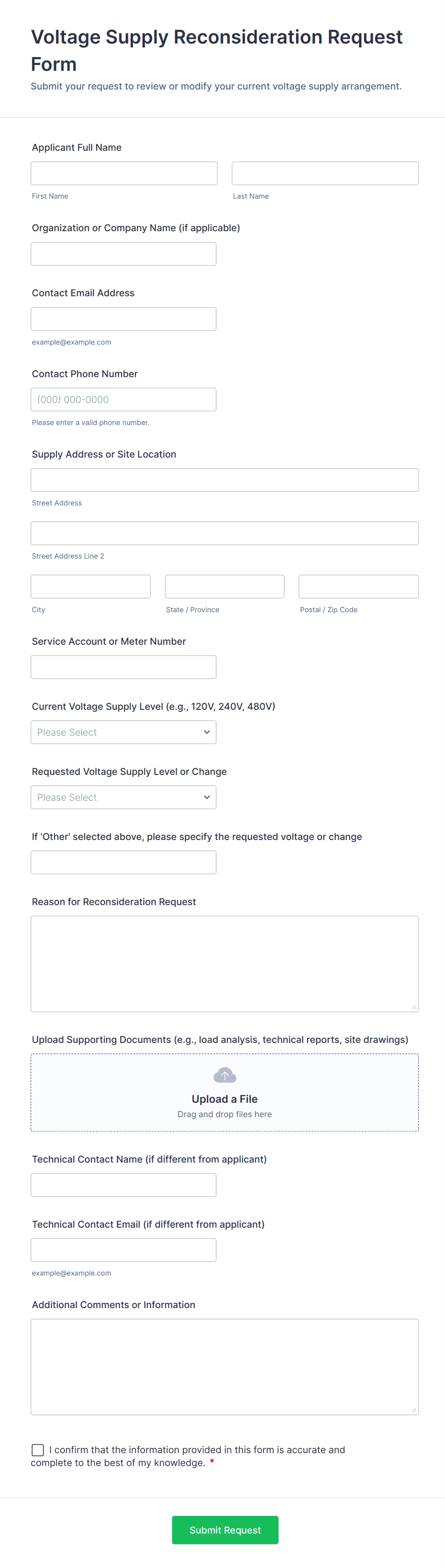Expand the Requested Voltage Supply Level dropdown
The height and width of the screenshot is (1568, 445).
(123, 797)
